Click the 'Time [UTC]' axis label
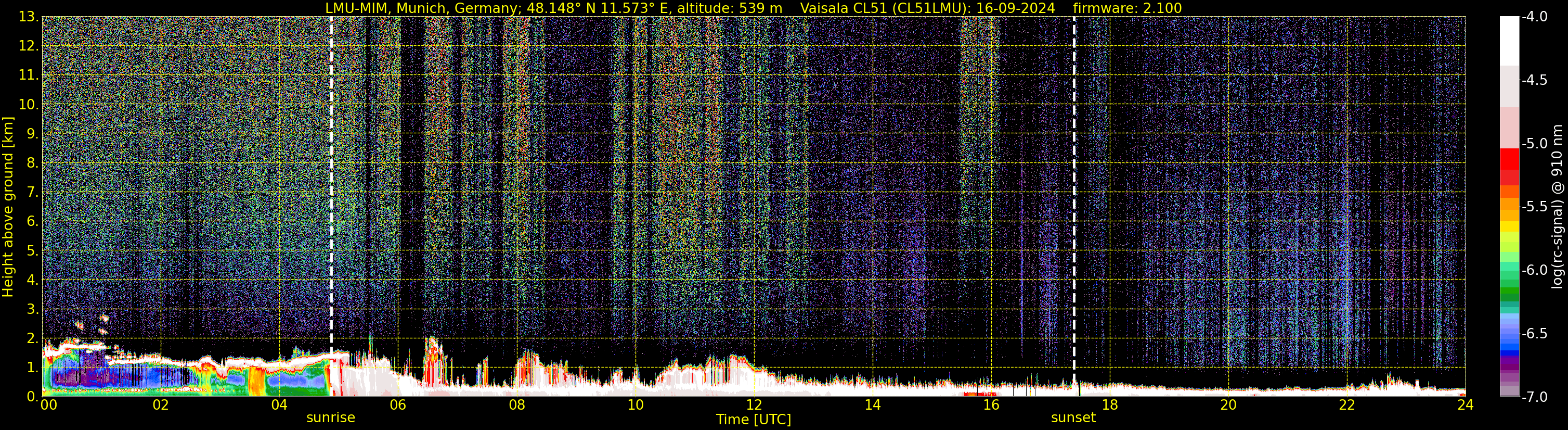The height and width of the screenshot is (430, 1568). pos(754,420)
